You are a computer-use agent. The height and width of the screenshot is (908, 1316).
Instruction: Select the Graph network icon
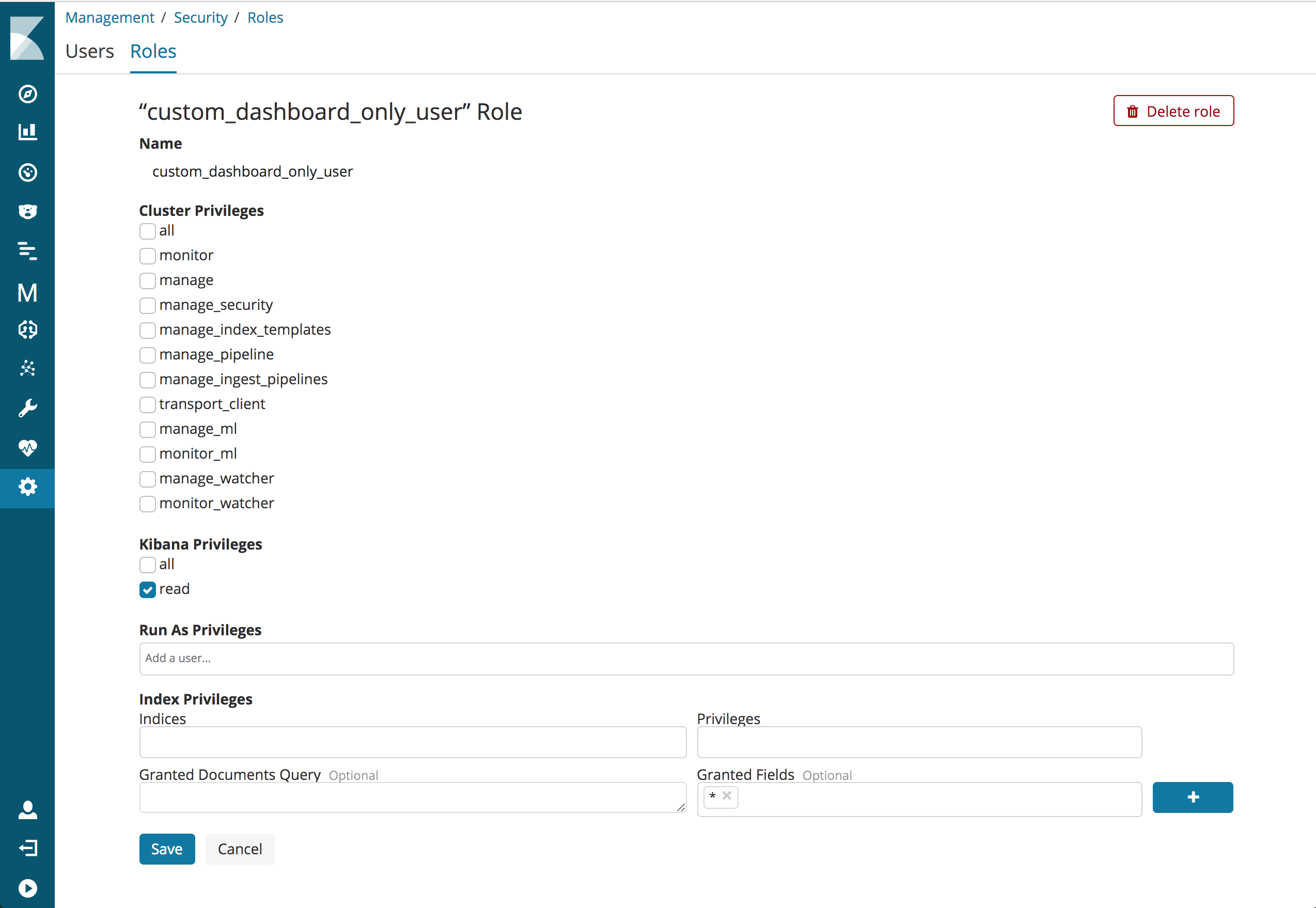point(27,368)
